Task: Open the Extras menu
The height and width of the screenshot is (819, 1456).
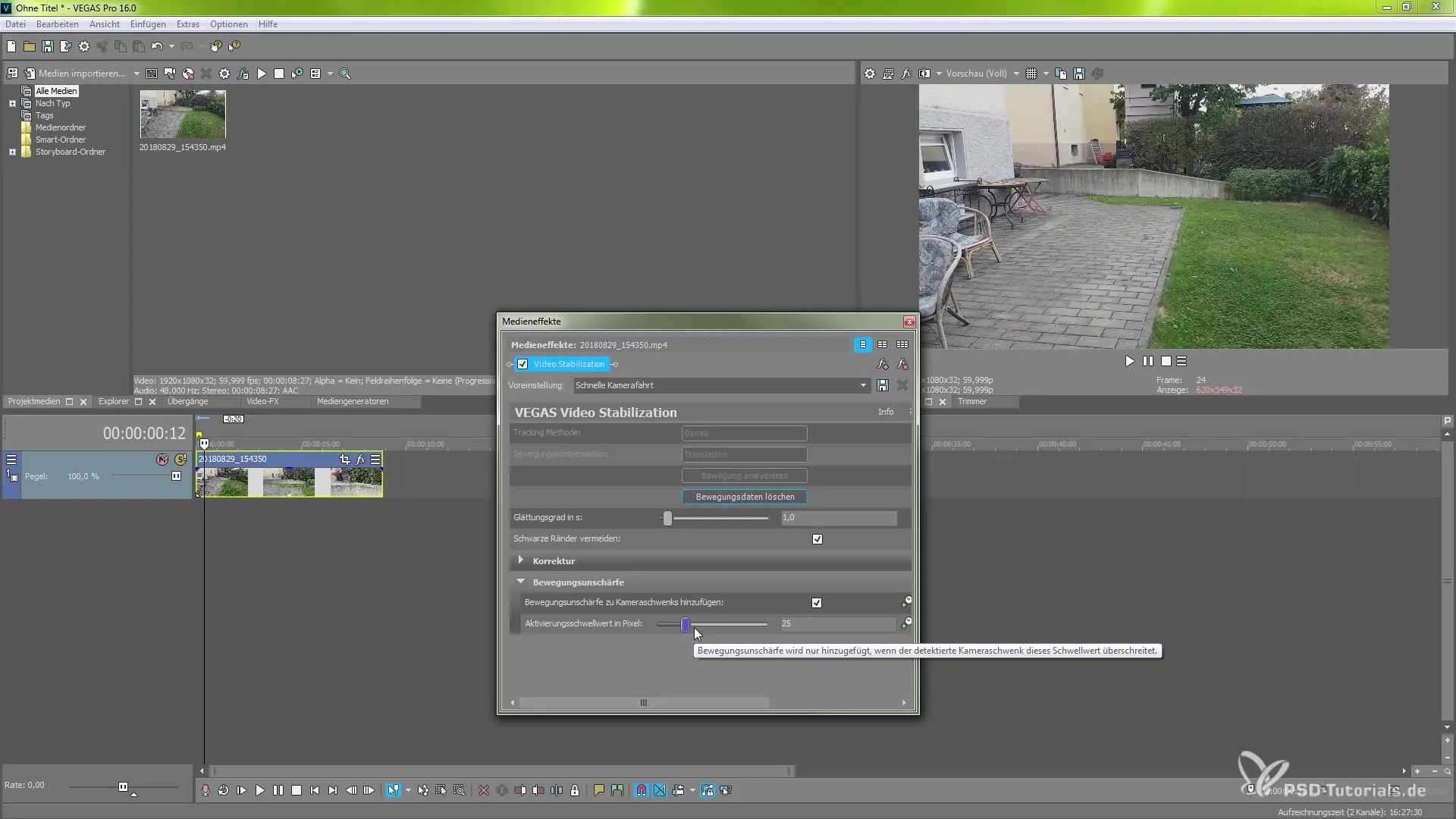Action: [188, 24]
